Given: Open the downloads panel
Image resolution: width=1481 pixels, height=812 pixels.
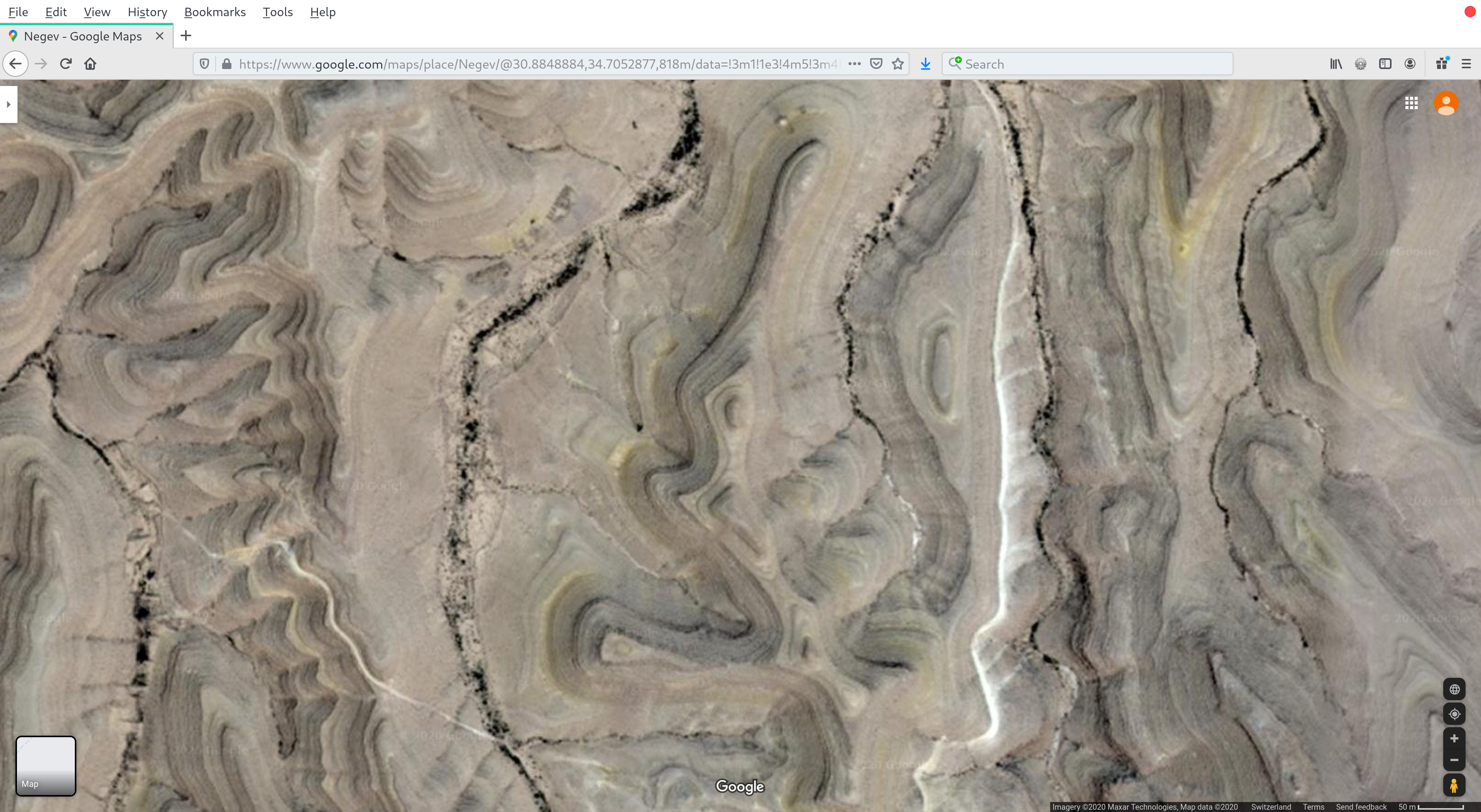Looking at the screenshot, I should (x=925, y=64).
